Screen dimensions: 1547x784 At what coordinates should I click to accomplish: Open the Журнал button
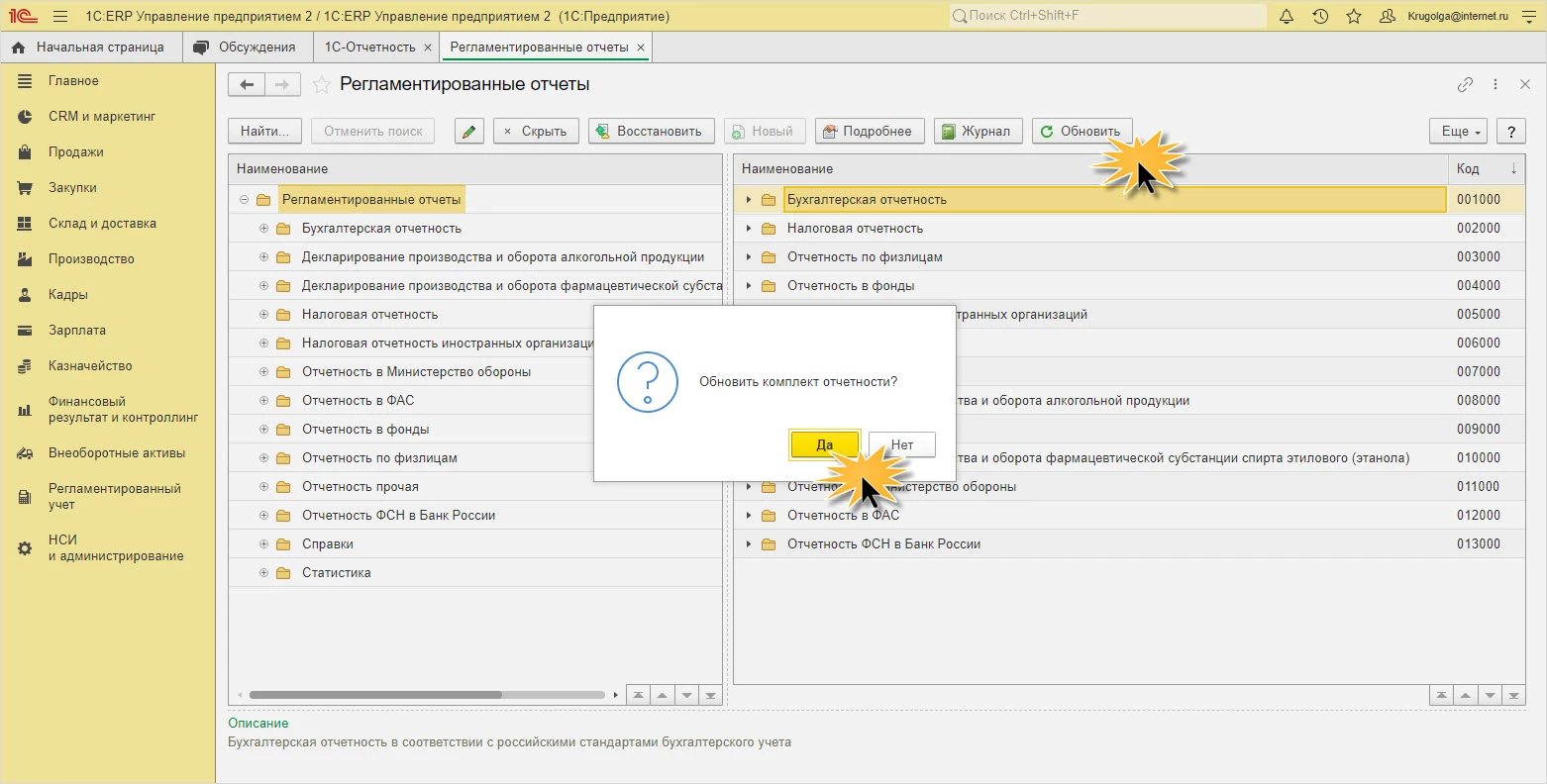[x=979, y=131]
